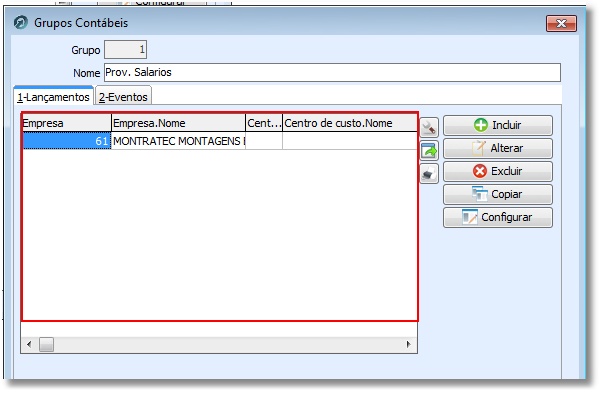Sort by Empresa column header
600x393 pixels.
click(67, 123)
